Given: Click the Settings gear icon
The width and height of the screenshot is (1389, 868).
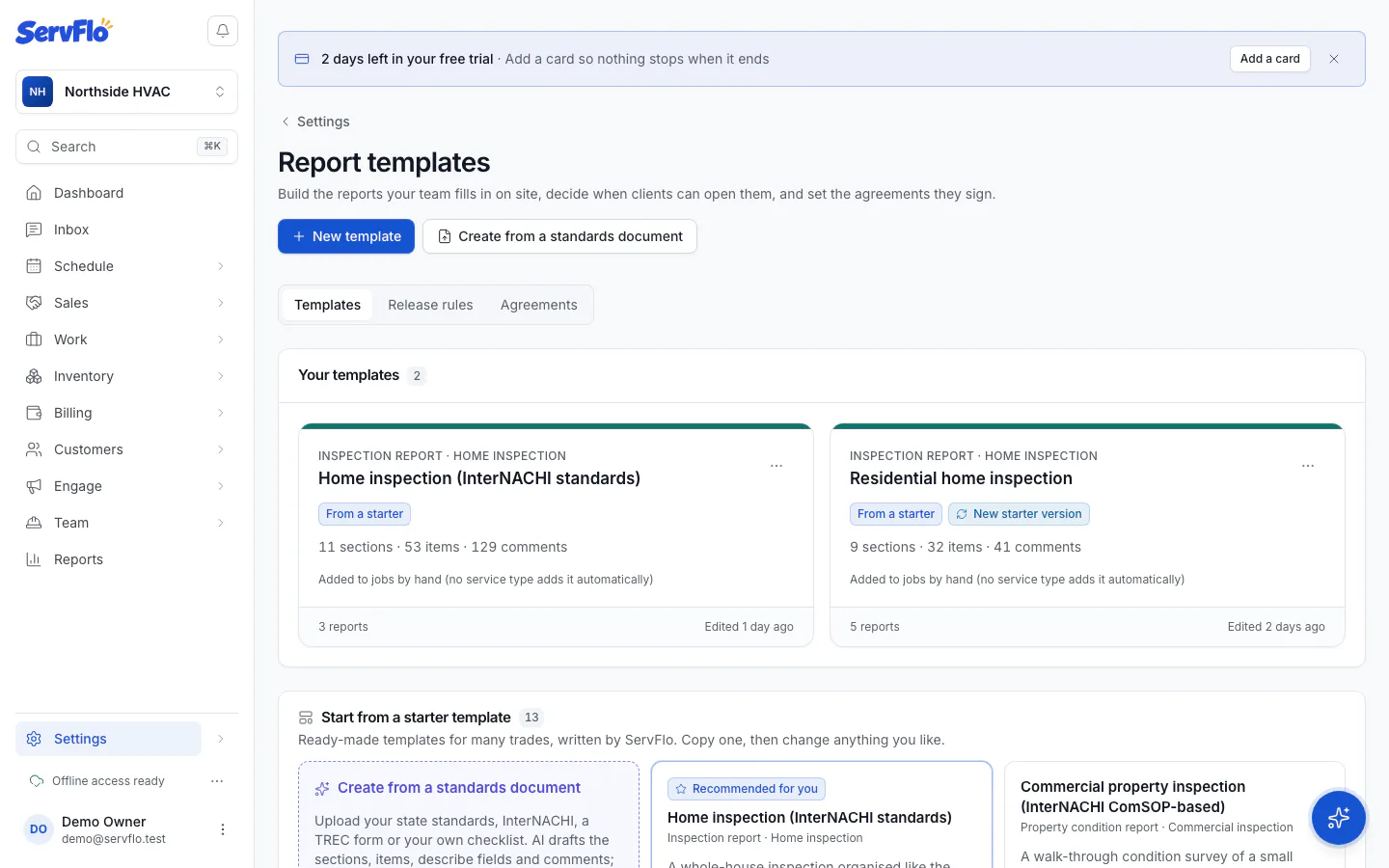Looking at the screenshot, I should tap(34, 739).
